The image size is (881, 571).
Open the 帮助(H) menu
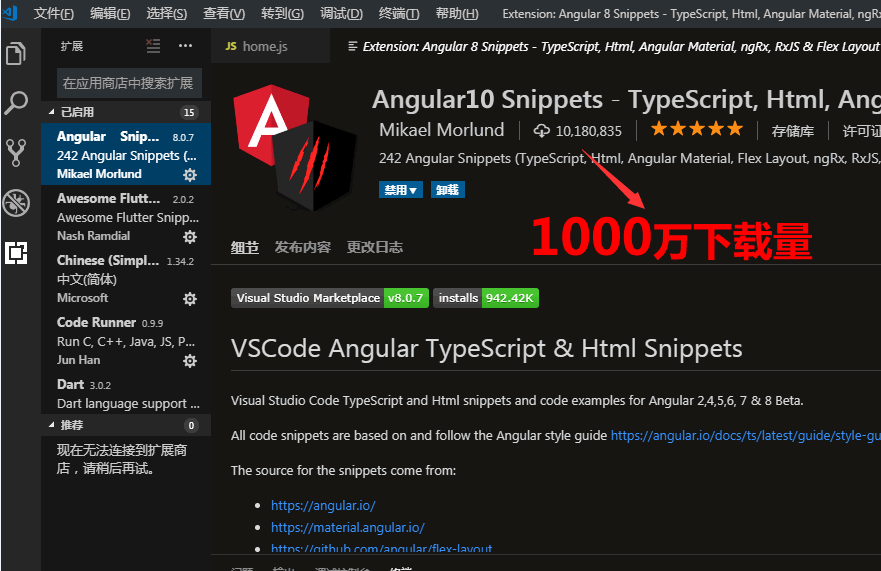tap(457, 13)
